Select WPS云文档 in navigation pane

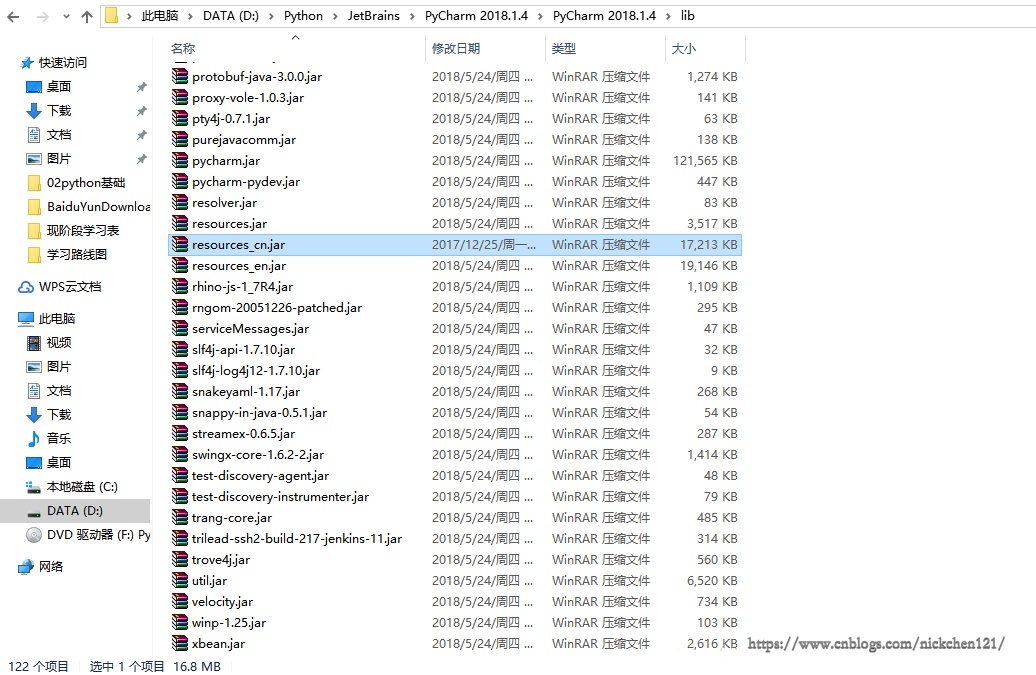point(69,287)
